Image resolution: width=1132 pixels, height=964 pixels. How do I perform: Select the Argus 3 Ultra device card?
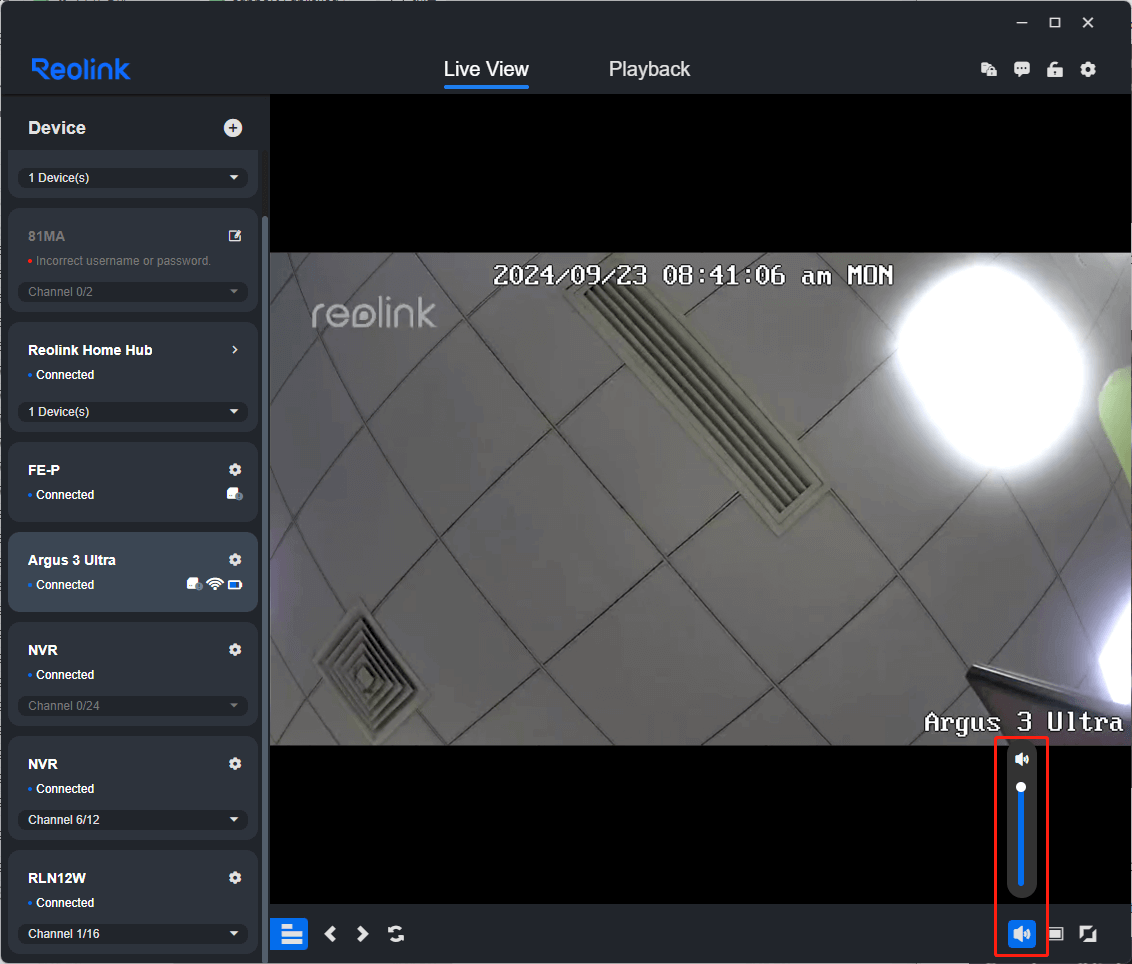133,572
